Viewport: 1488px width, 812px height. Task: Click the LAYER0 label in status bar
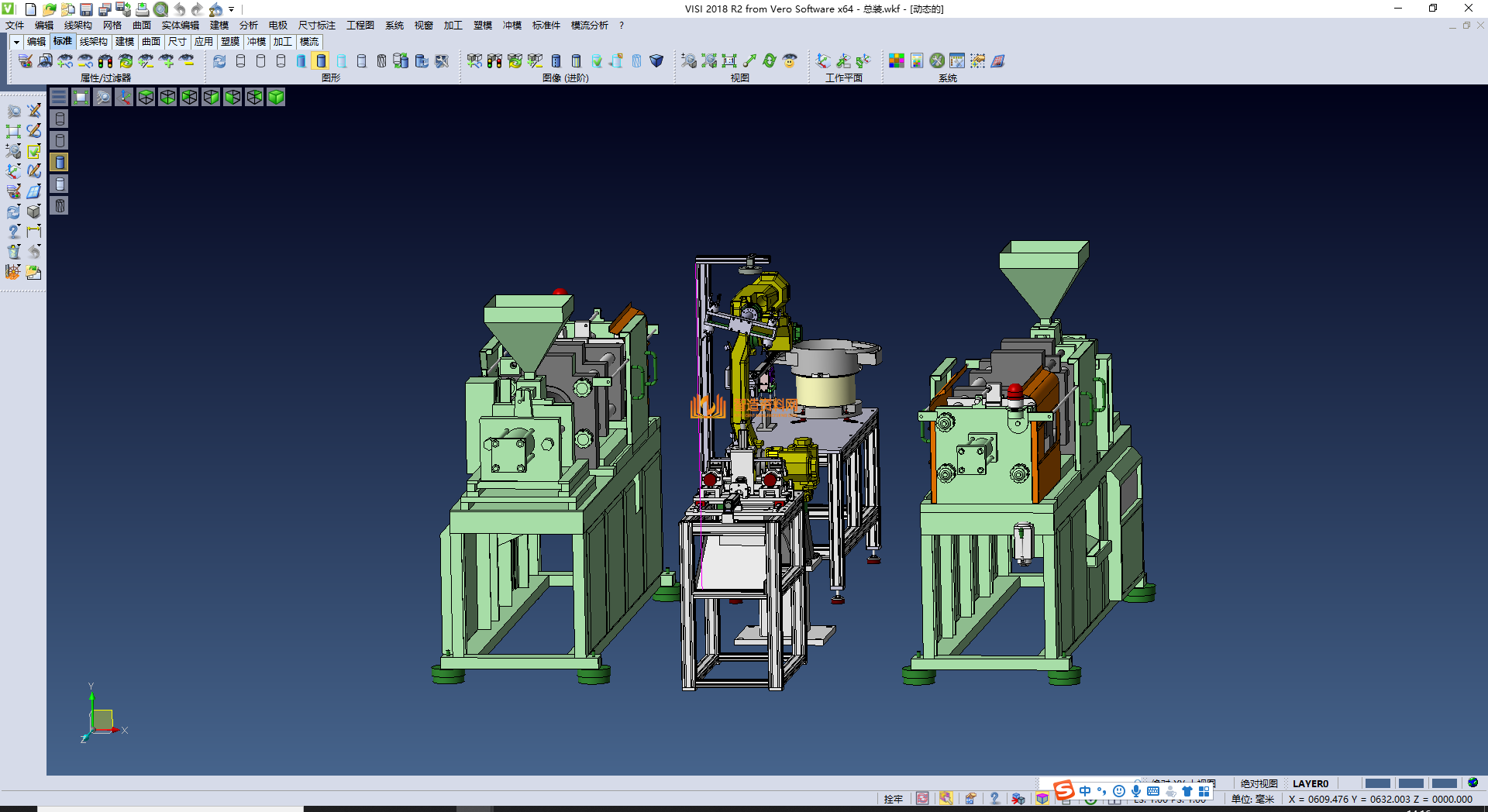coord(1310,783)
